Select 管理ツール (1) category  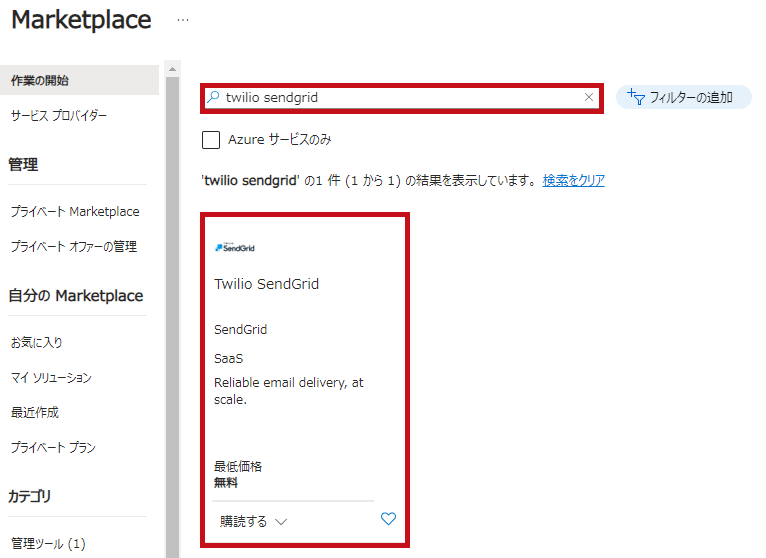(48, 543)
